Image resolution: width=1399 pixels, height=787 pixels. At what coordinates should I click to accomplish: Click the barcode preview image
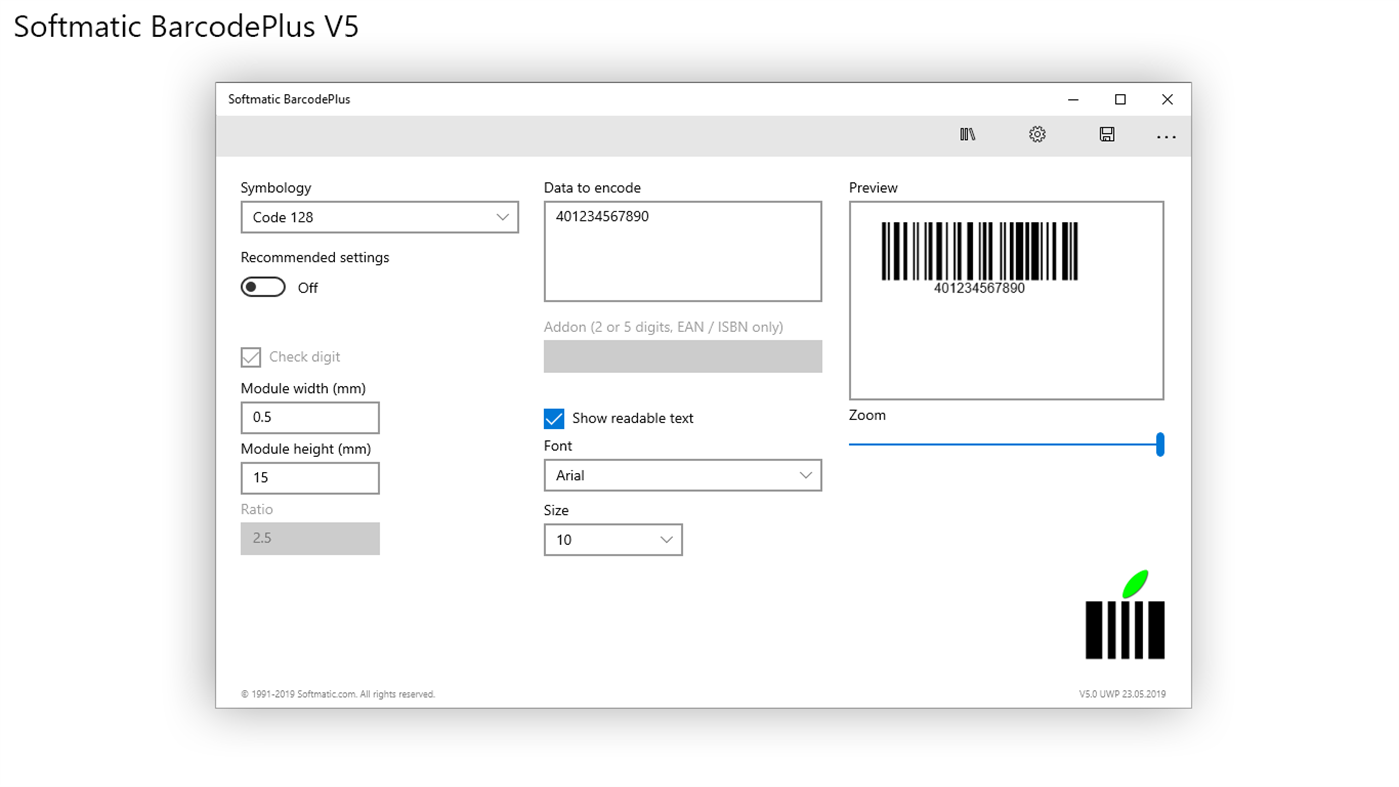click(980, 255)
